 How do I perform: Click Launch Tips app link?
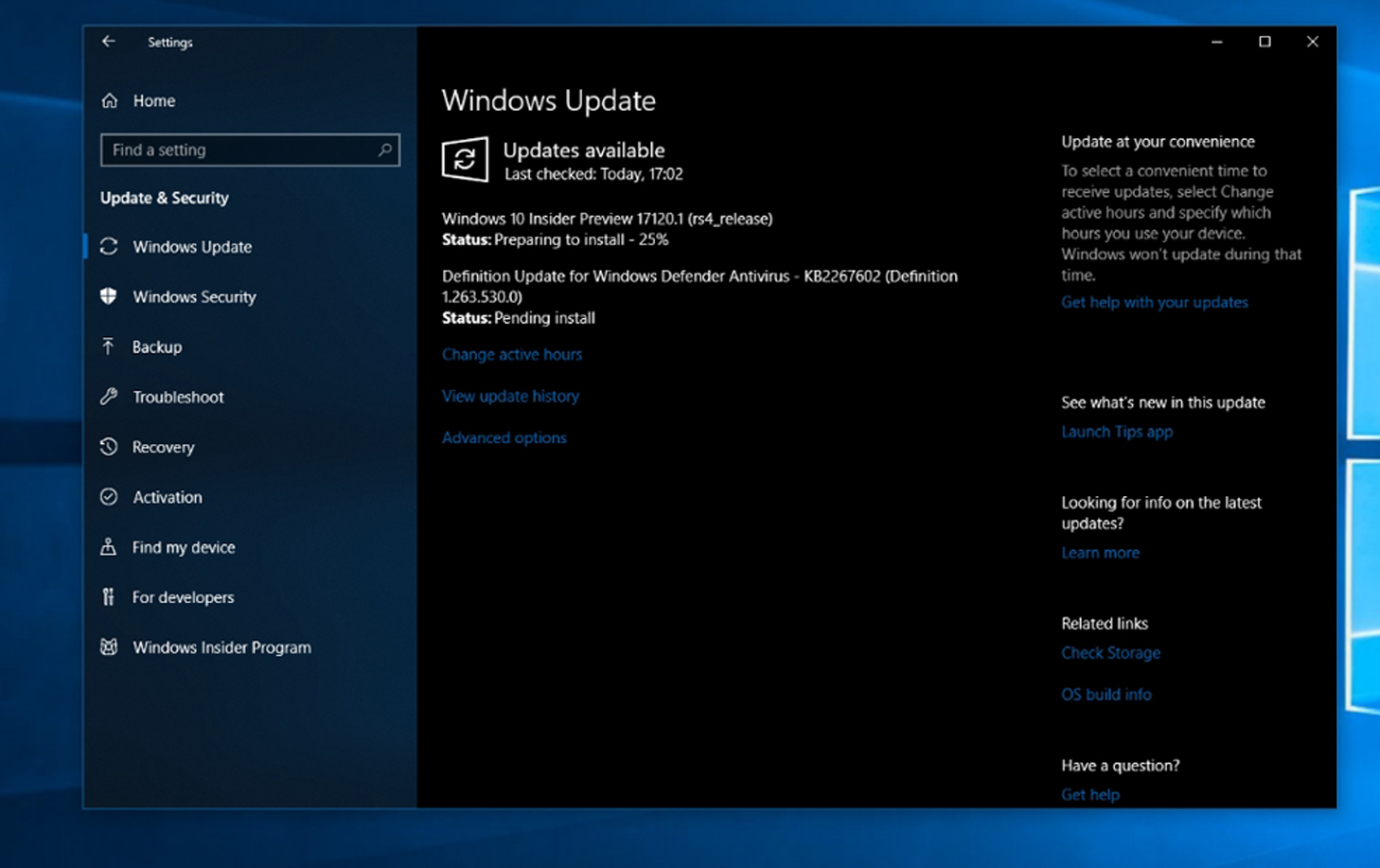click(1117, 432)
